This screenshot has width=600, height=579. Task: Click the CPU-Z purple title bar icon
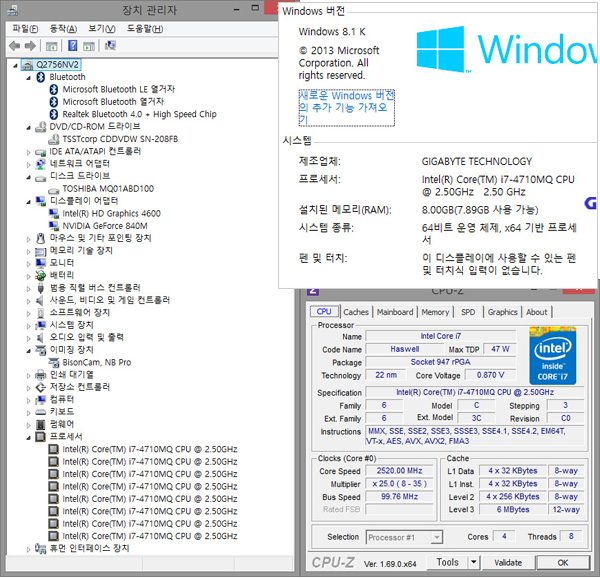tap(313, 290)
